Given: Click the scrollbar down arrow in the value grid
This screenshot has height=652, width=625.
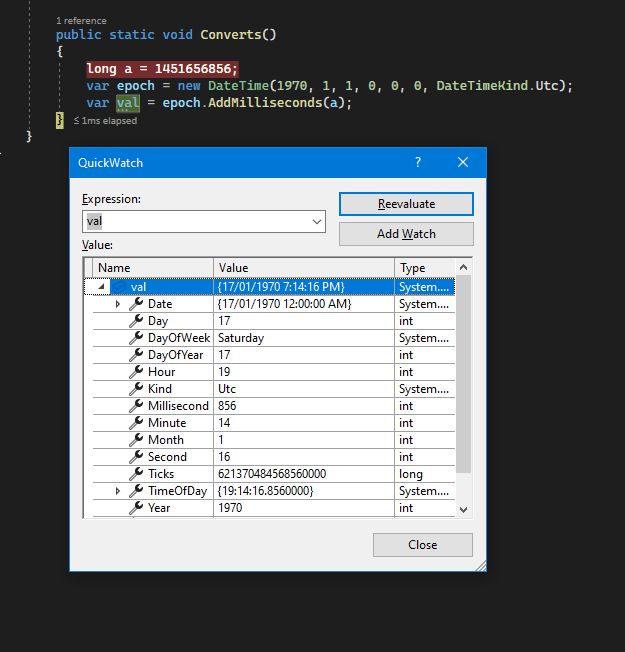Looking at the screenshot, I should click(x=464, y=509).
